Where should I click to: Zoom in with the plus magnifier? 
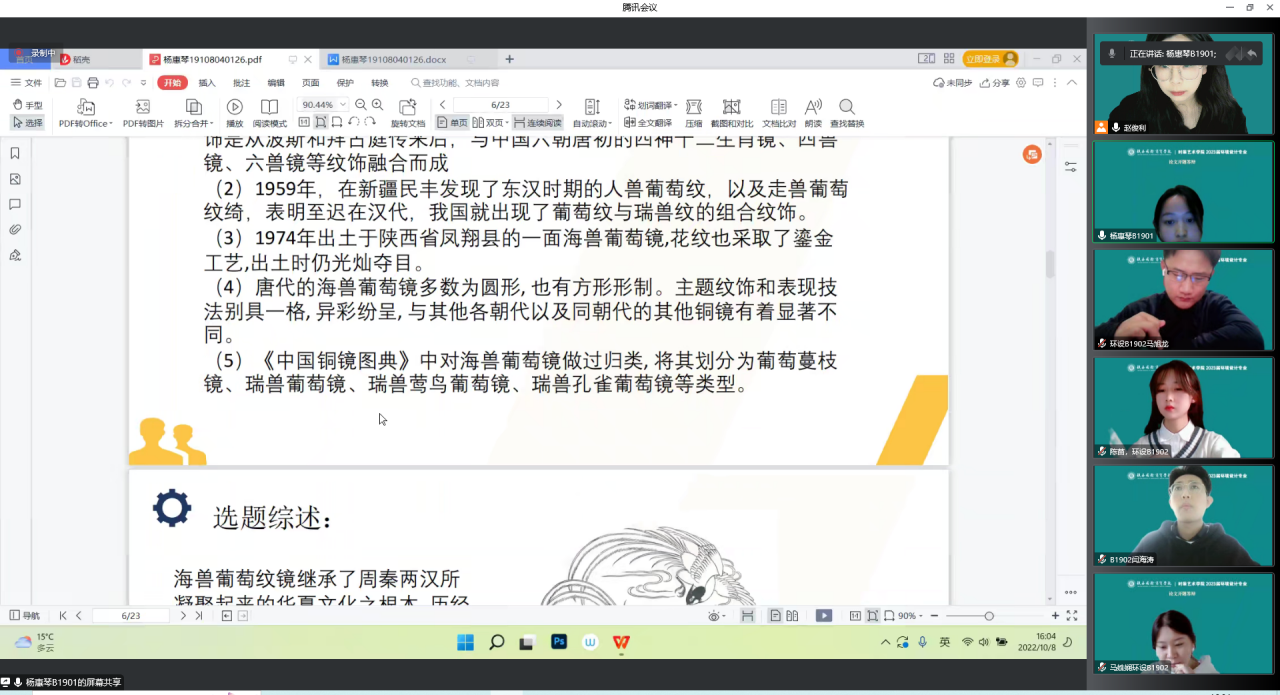377,105
